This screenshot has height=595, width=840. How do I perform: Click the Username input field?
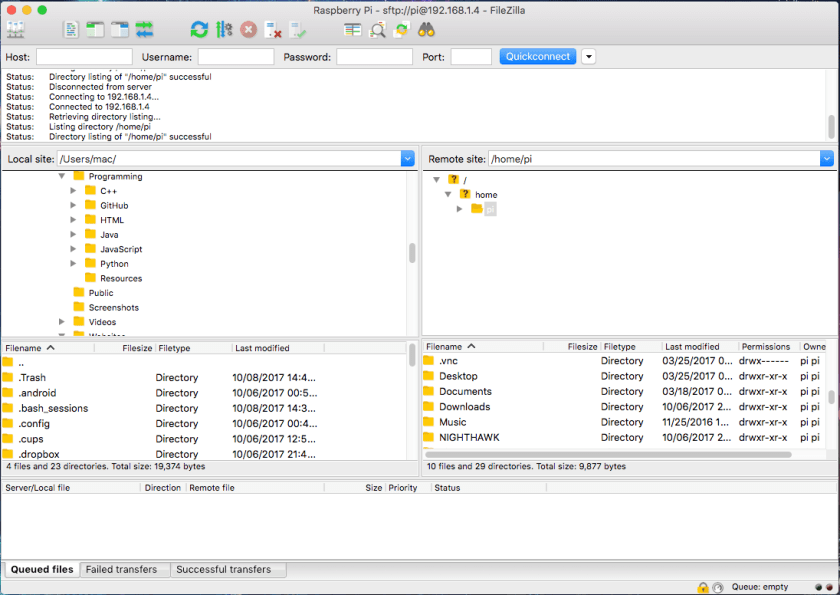point(236,56)
